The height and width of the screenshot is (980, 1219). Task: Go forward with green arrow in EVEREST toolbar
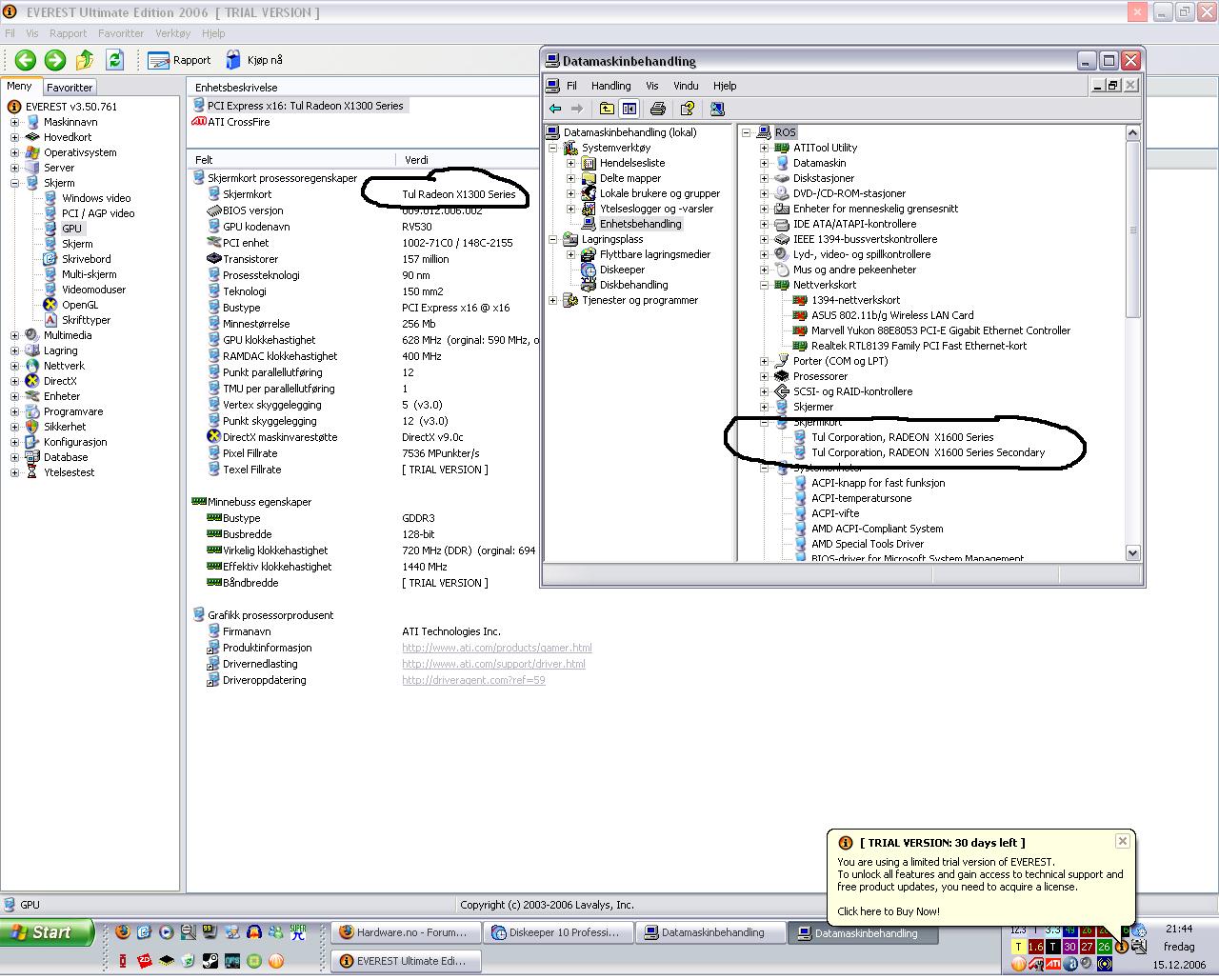click(55, 60)
